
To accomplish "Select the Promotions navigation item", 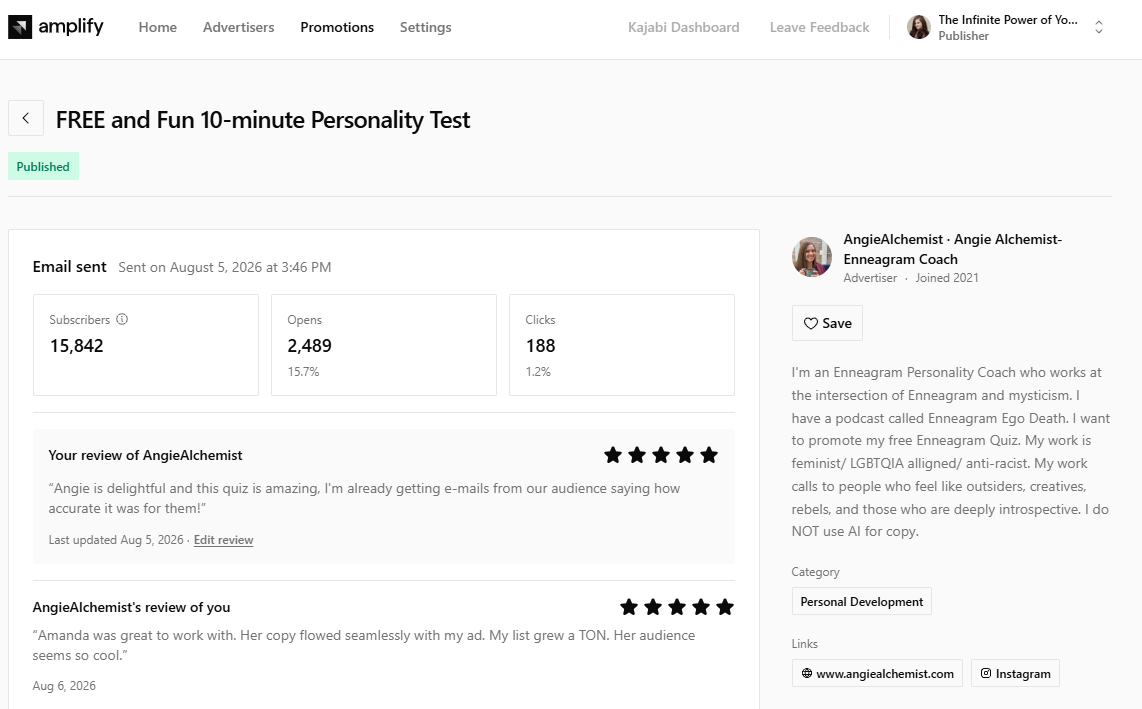I will pos(337,27).
